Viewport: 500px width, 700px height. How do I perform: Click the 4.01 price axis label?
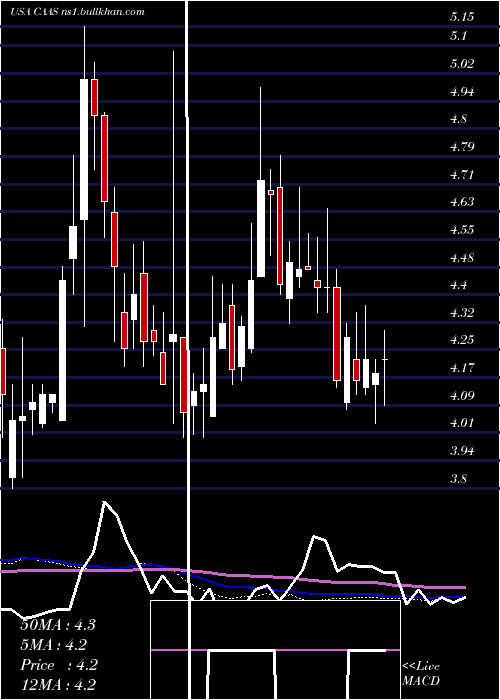pyautogui.click(x=462, y=422)
